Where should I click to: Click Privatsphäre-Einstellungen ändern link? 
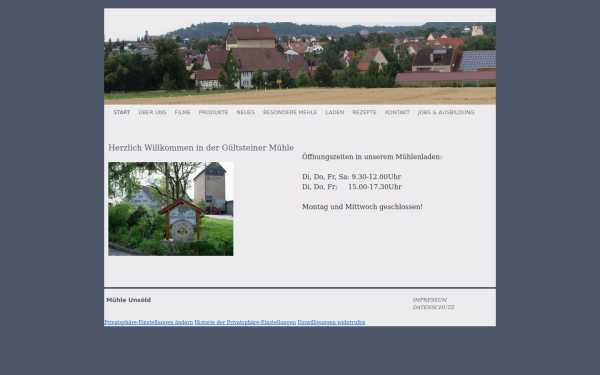(148, 322)
